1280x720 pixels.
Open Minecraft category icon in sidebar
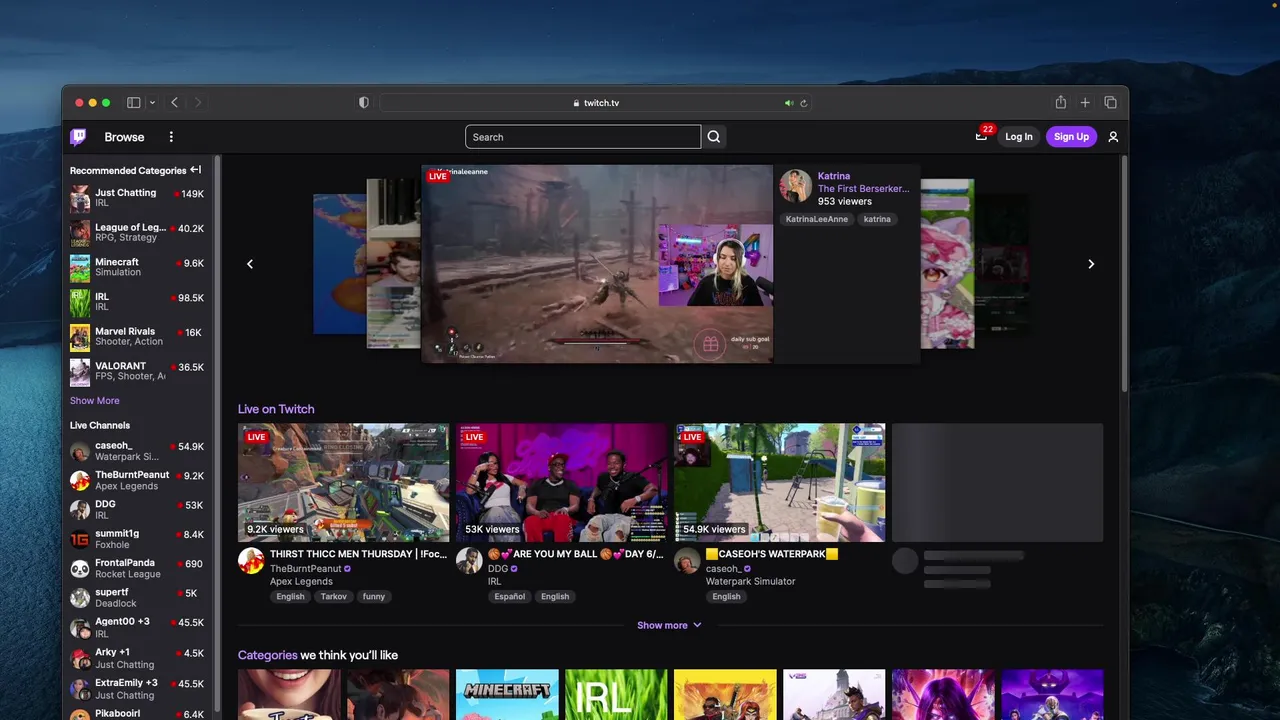[x=80, y=268]
